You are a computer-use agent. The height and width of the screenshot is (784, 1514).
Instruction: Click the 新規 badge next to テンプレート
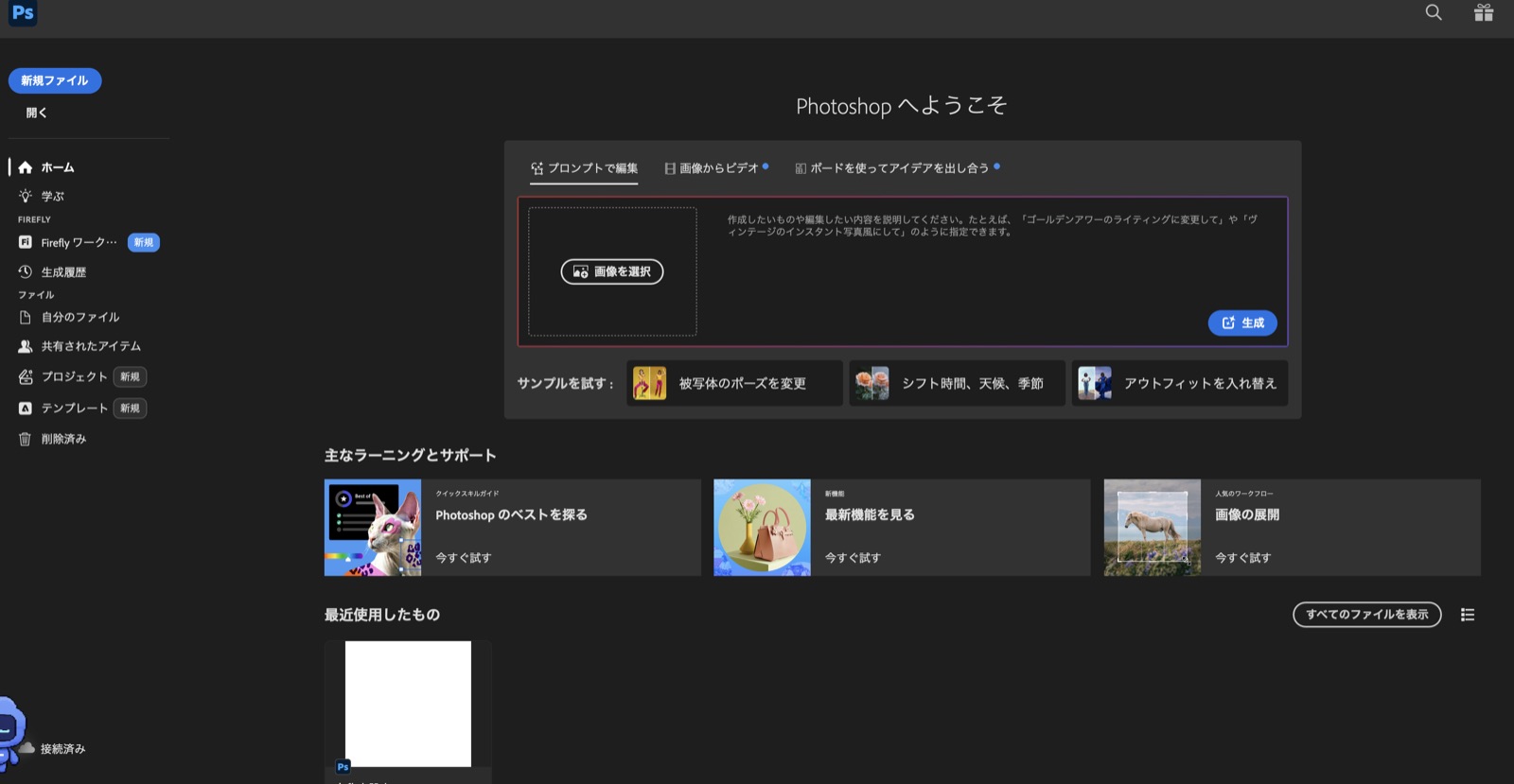tap(130, 408)
